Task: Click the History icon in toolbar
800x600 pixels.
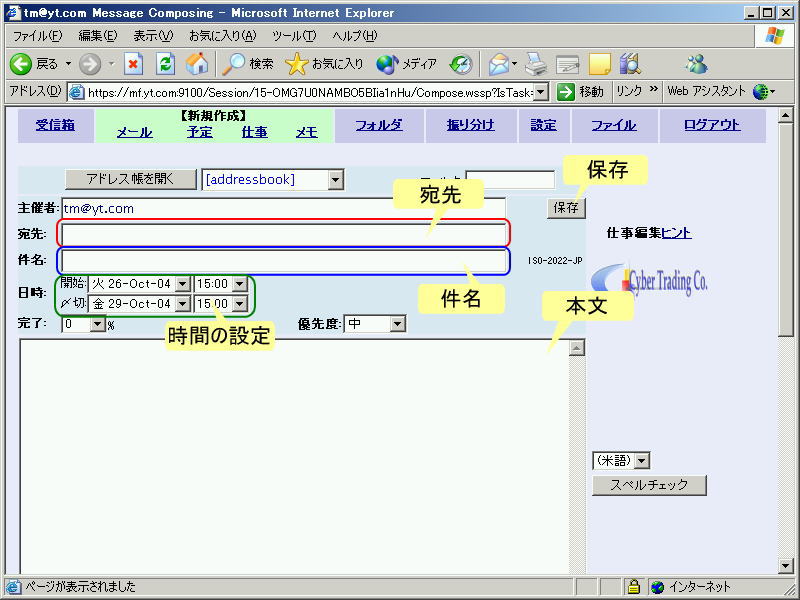Action: (461, 64)
